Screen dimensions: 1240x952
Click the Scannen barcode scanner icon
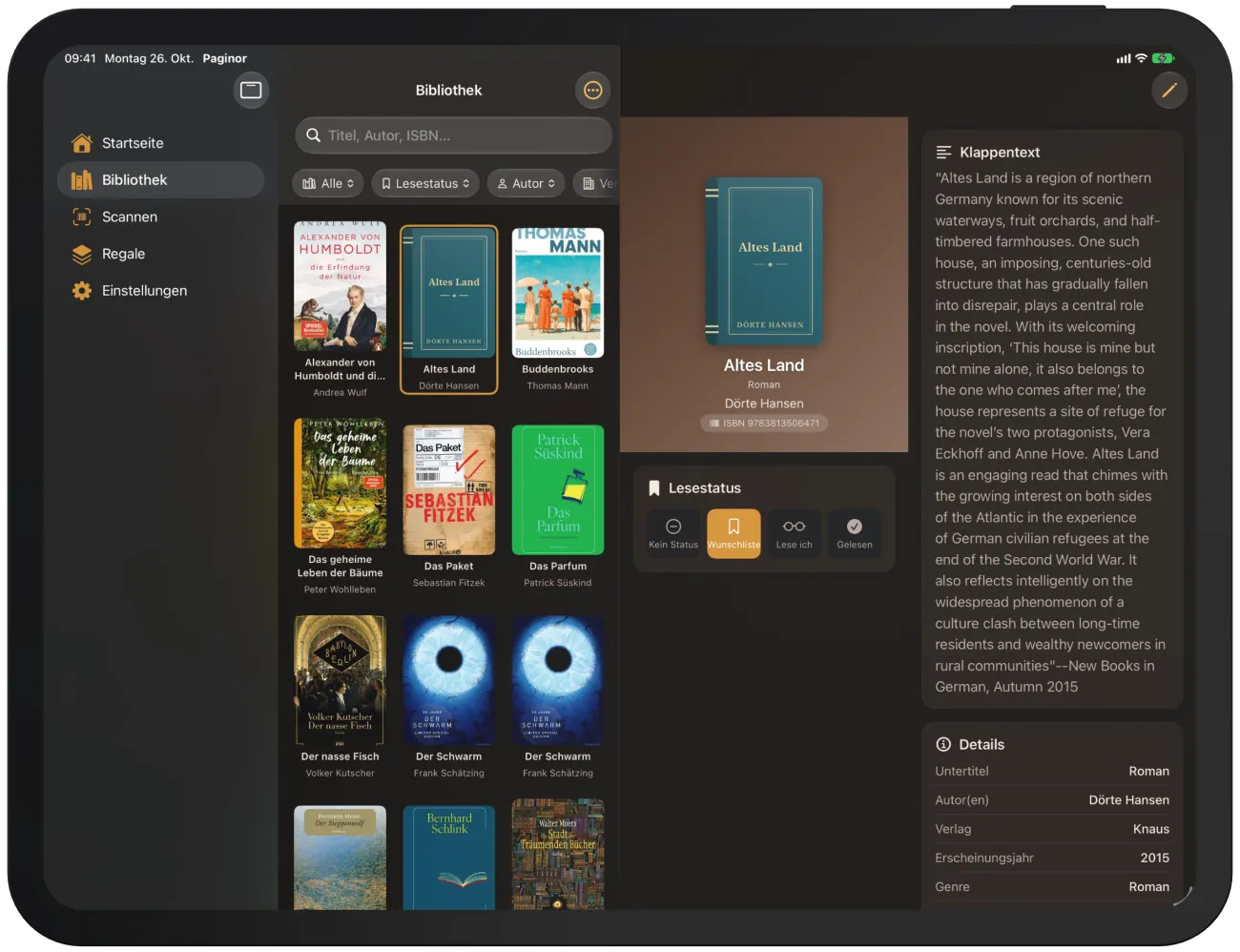coord(82,217)
